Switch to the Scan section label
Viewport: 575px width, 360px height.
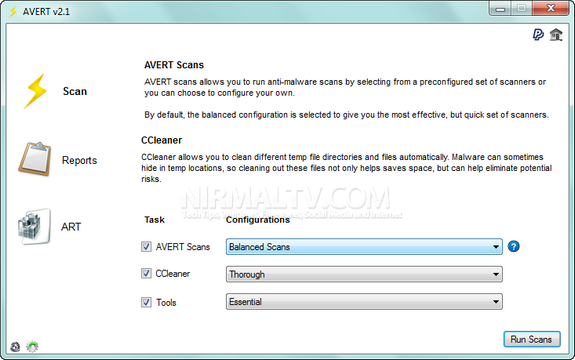coord(75,91)
